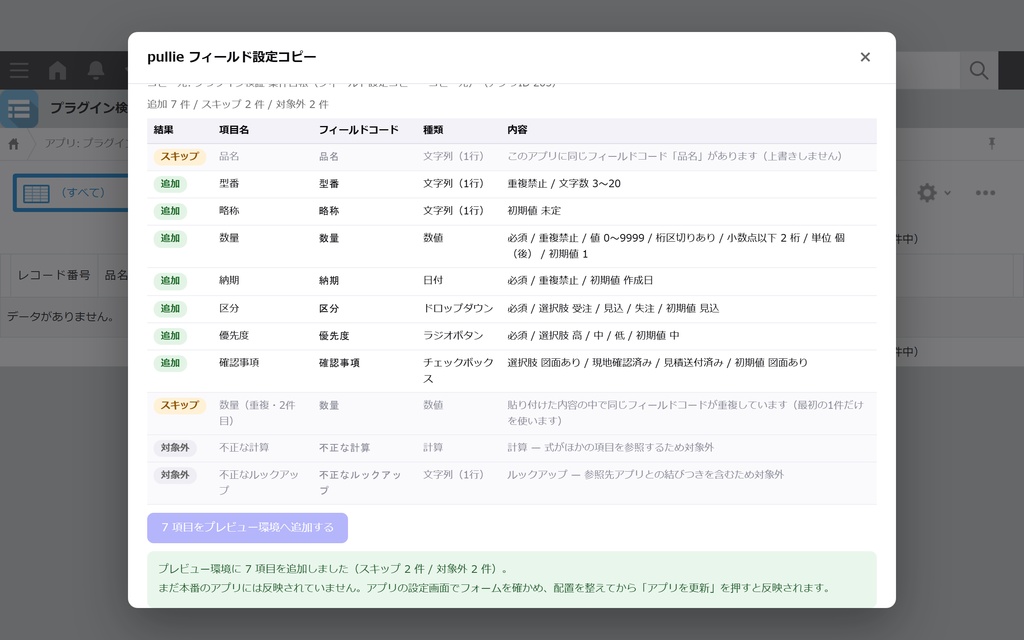Click the search magnifier icon in the header
1024x640 pixels.
978,71
